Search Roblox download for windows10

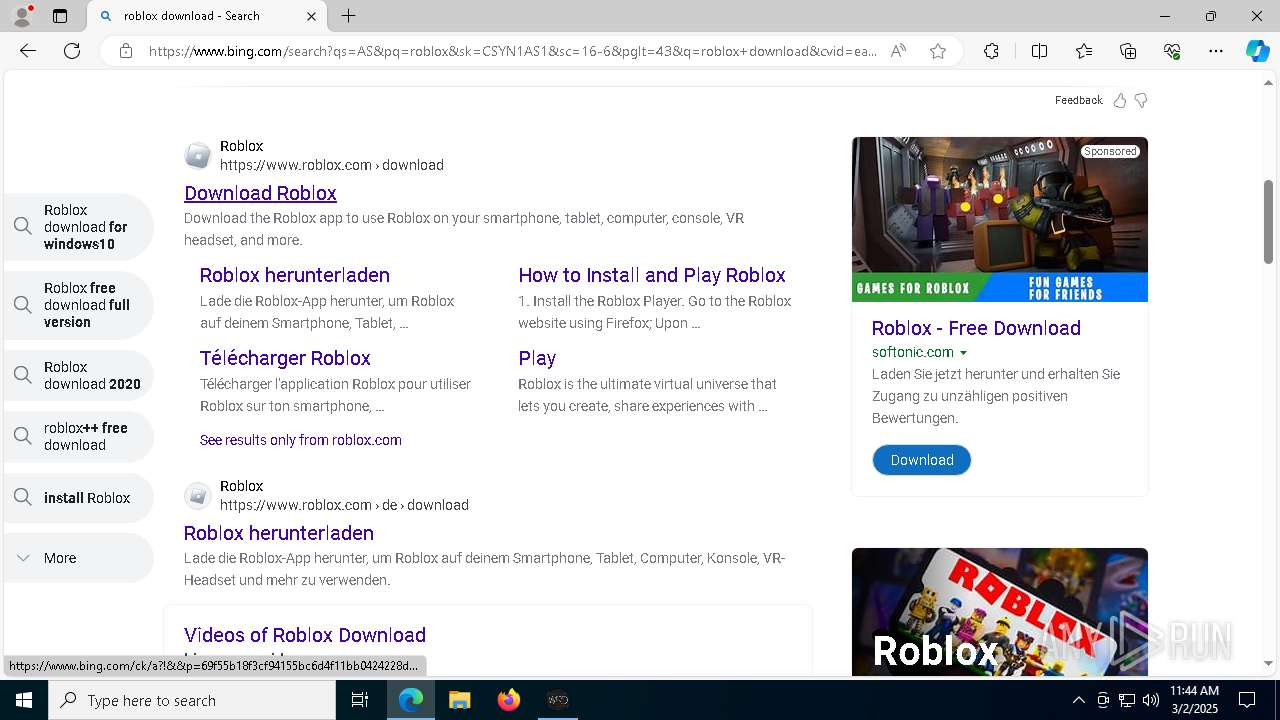(x=78, y=227)
